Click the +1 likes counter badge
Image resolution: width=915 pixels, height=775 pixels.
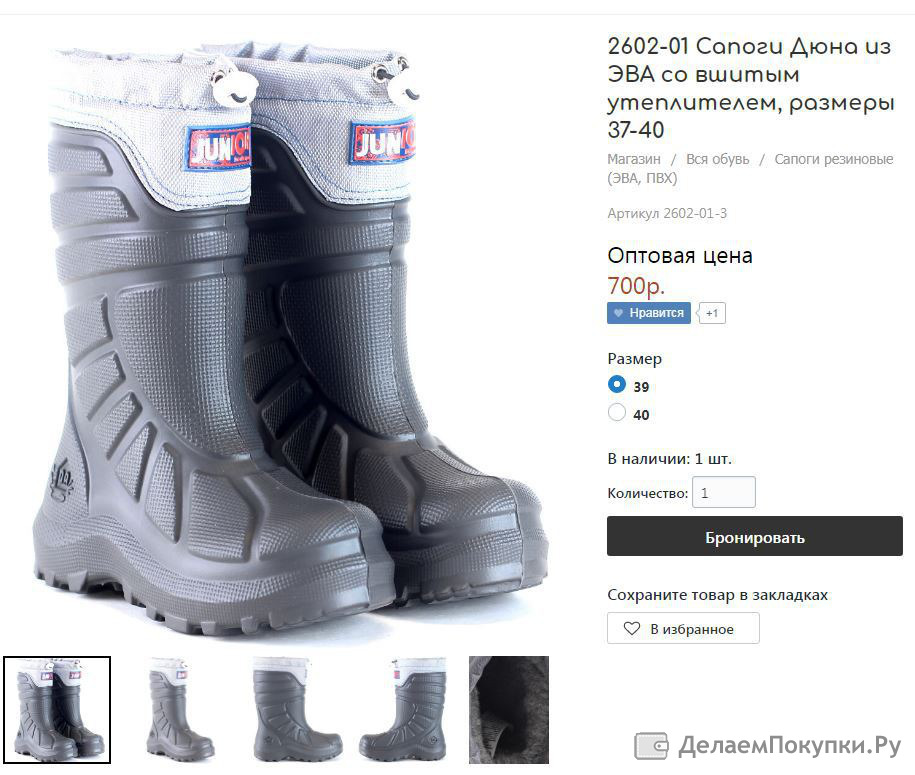(711, 313)
